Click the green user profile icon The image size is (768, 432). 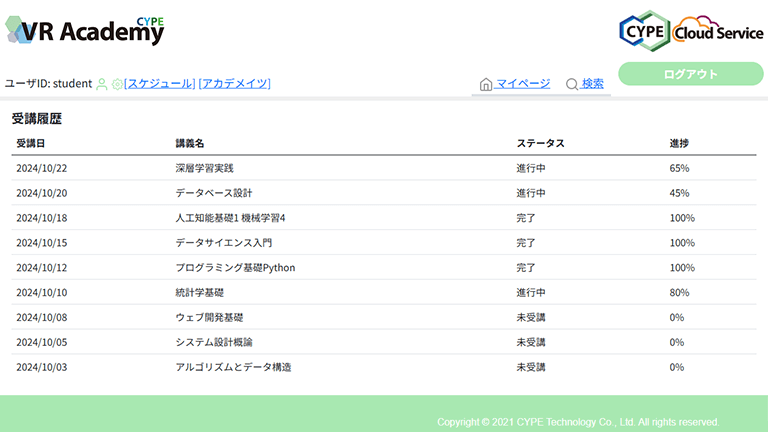(x=102, y=84)
